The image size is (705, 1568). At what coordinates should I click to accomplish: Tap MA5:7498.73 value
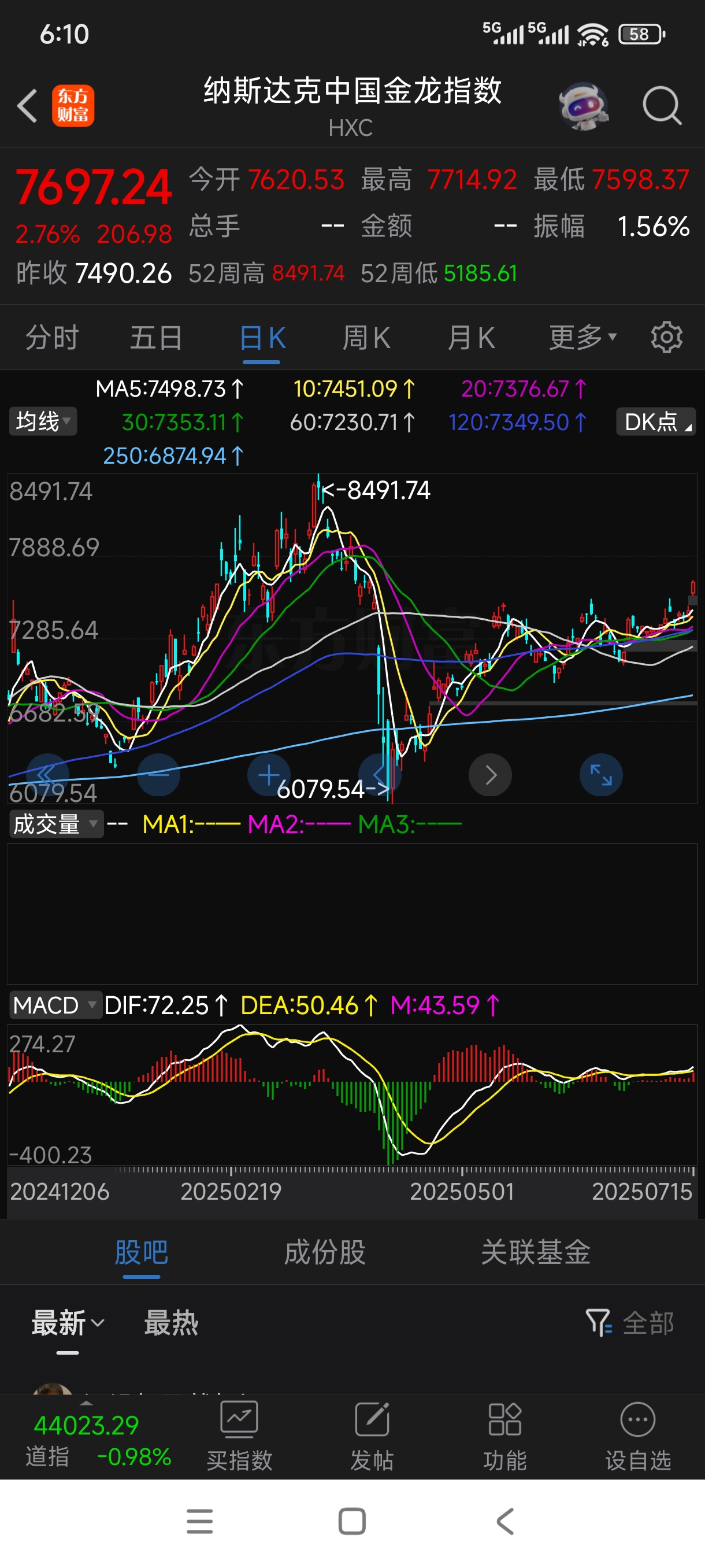pos(169,389)
